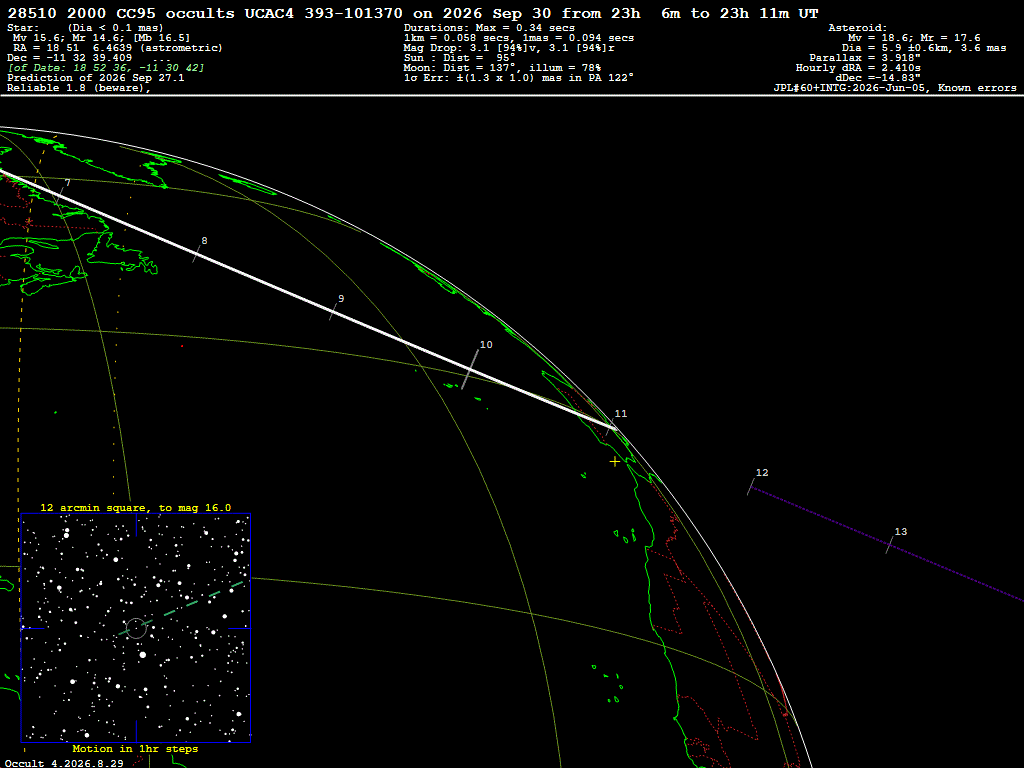Click the minute 7 tick on the path
This screenshot has height=768, width=1024.
point(60,195)
